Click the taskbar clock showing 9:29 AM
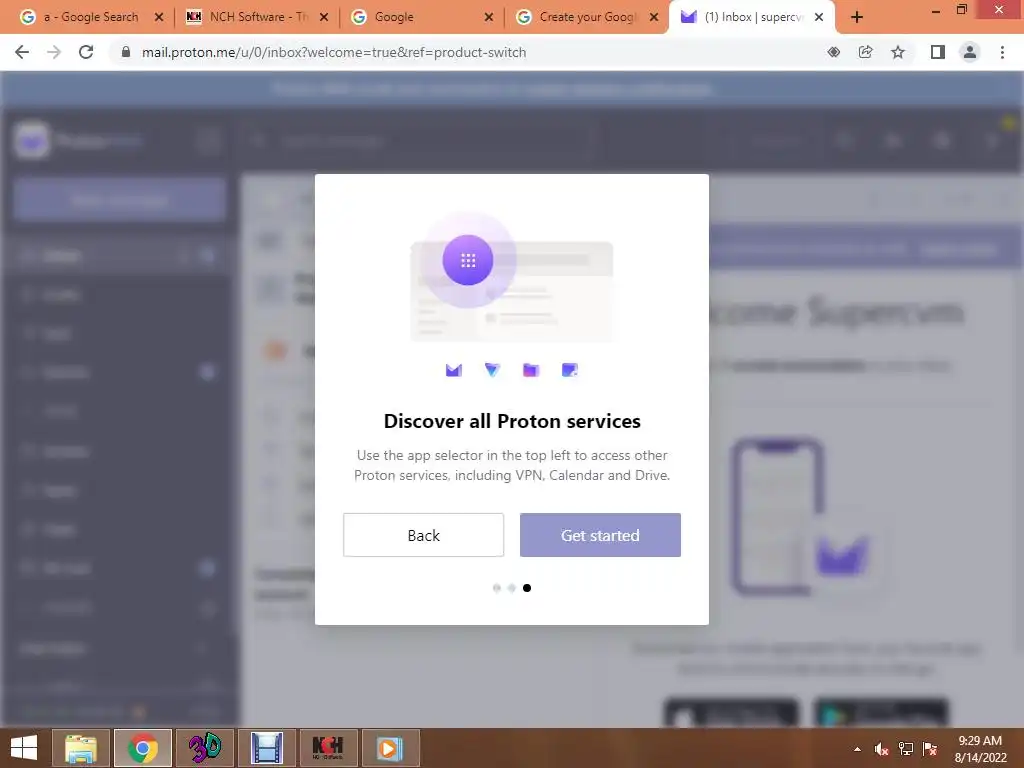 (980, 749)
